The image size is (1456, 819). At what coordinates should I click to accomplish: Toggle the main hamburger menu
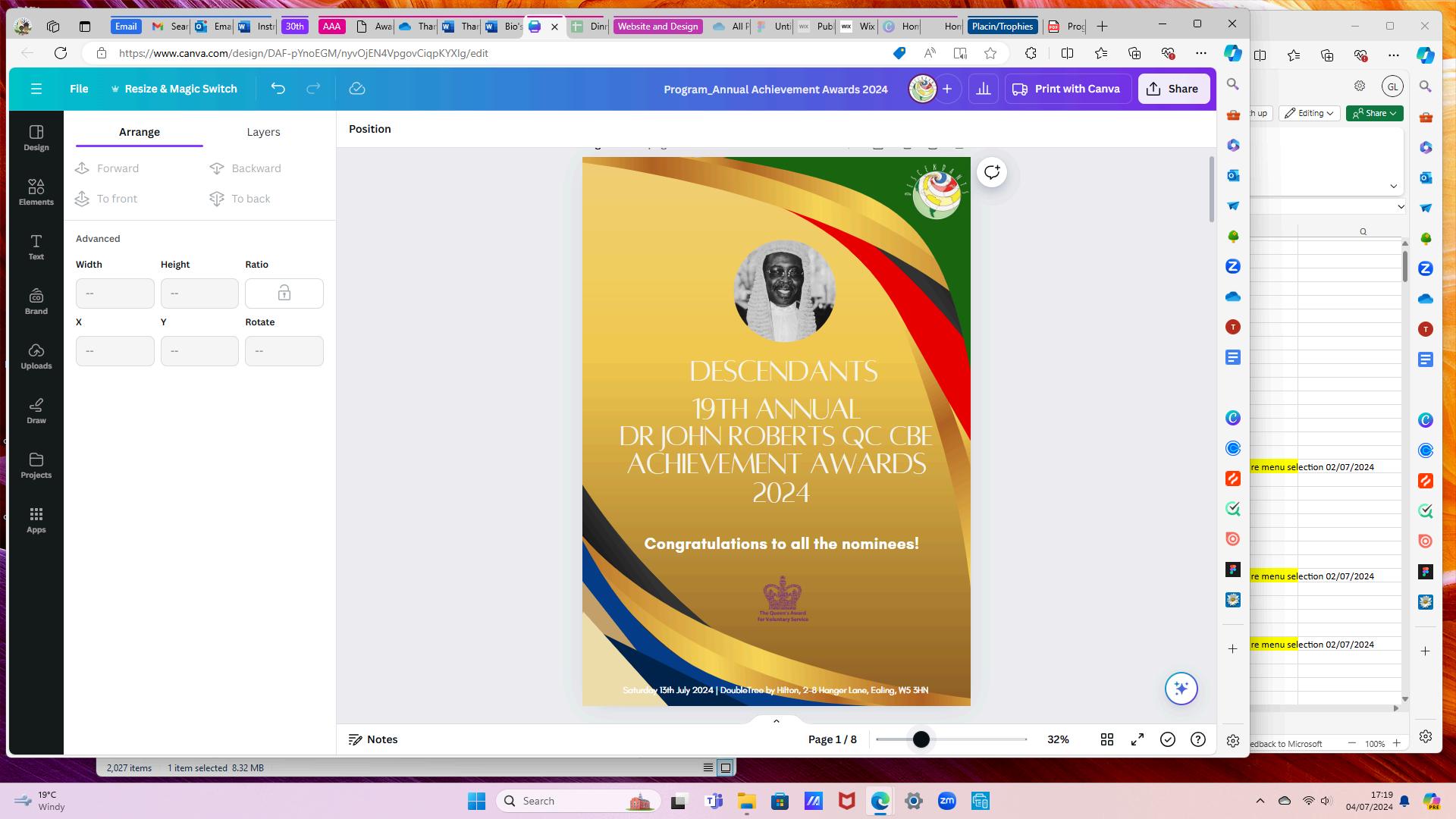(36, 89)
